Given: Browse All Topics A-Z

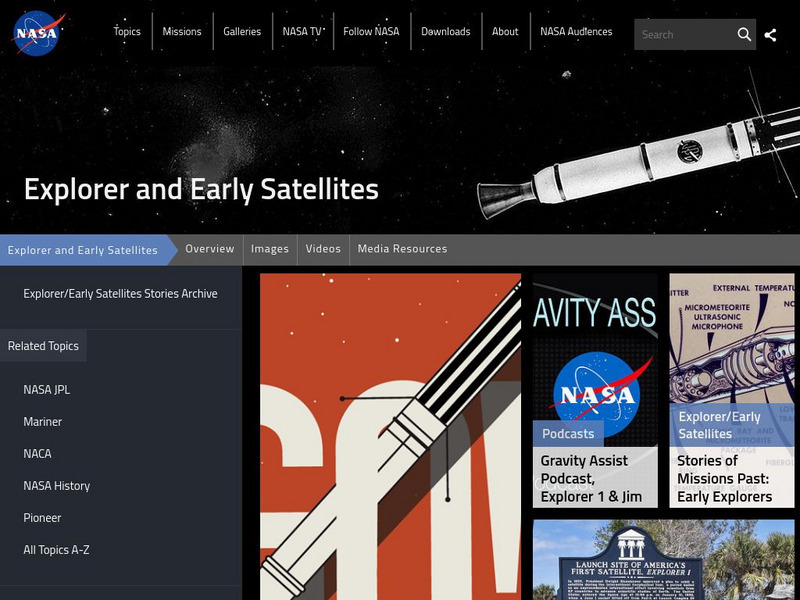Looking at the screenshot, I should tap(56, 549).
